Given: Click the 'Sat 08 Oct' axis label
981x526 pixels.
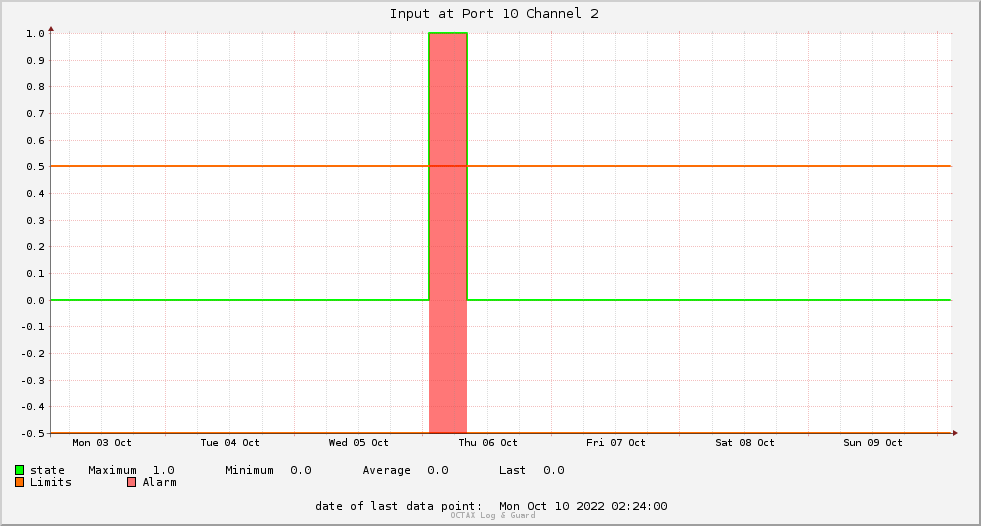Looking at the screenshot, I should (745, 443).
